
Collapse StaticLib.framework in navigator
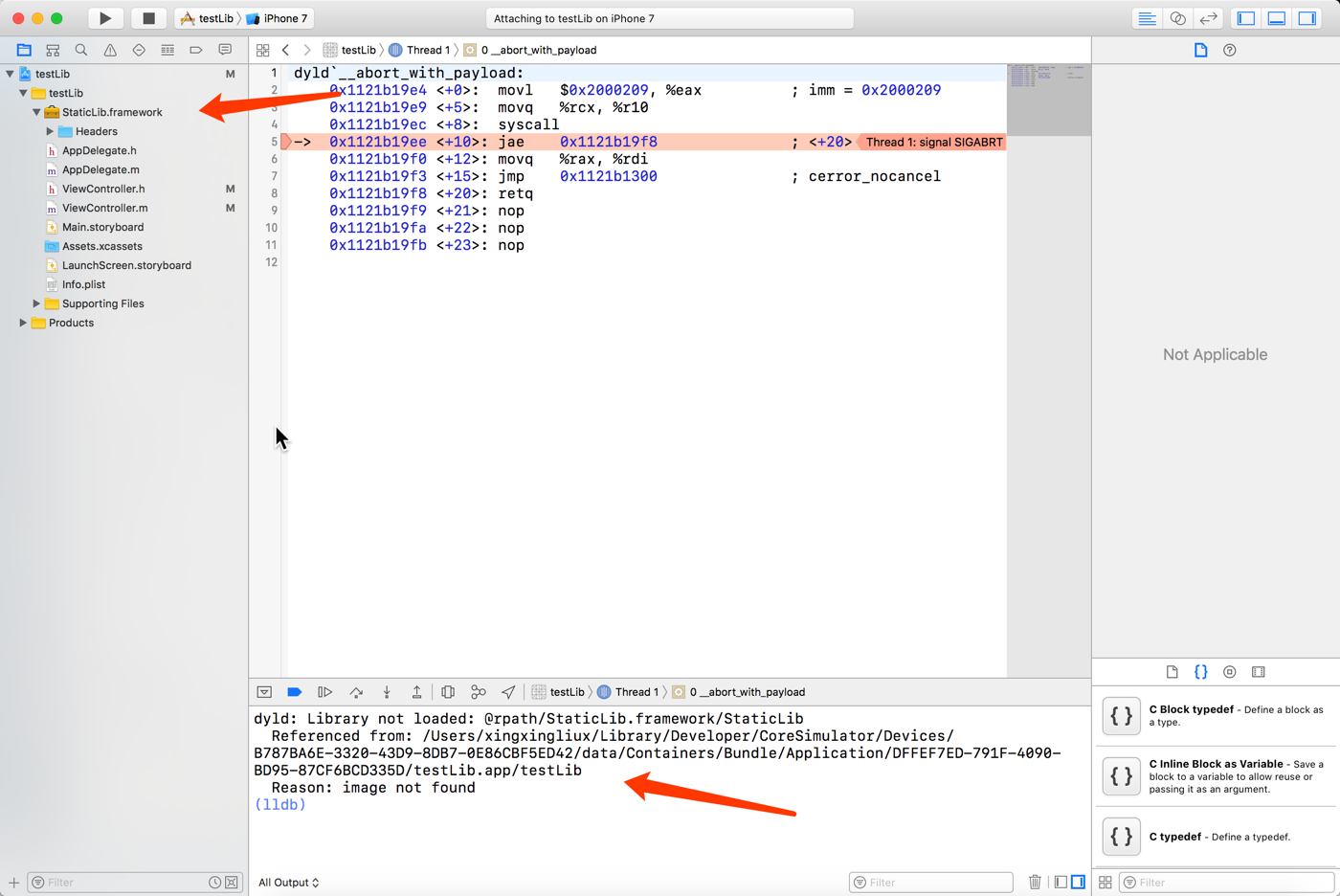click(36, 112)
